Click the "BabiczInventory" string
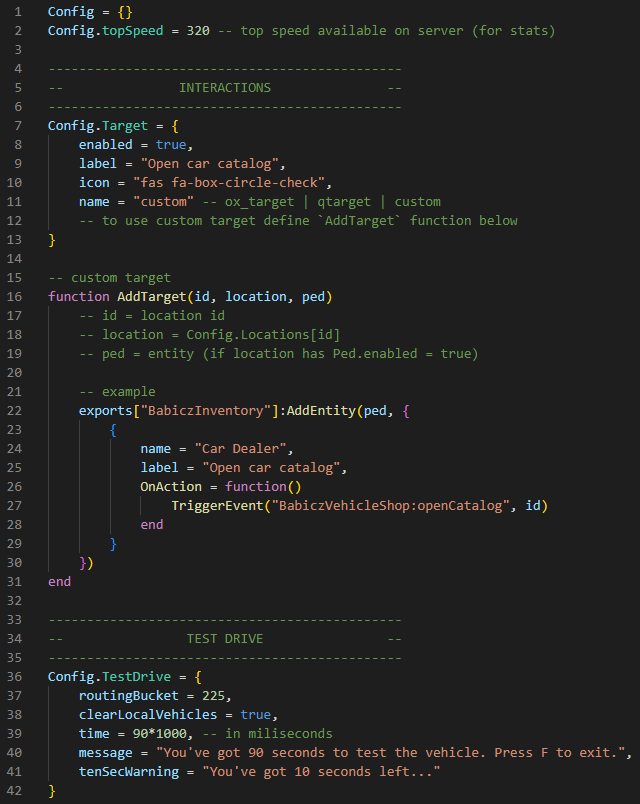The height and width of the screenshot is (804, 640). click(206, 411)
